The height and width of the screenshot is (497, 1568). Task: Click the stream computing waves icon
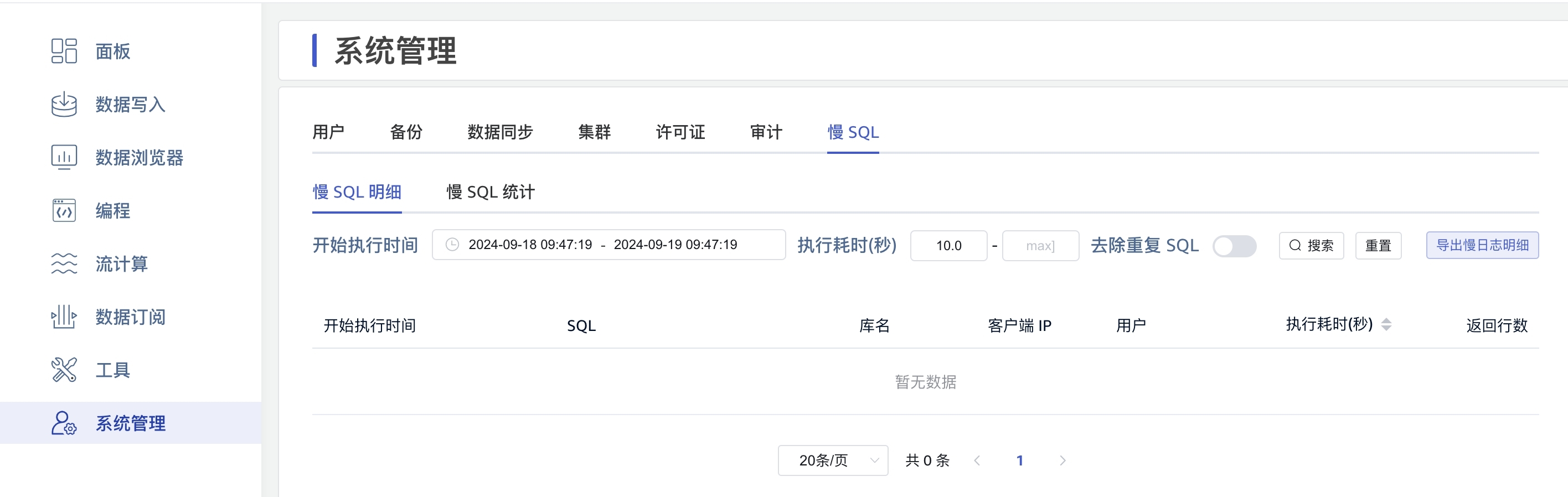pos(64,263)
